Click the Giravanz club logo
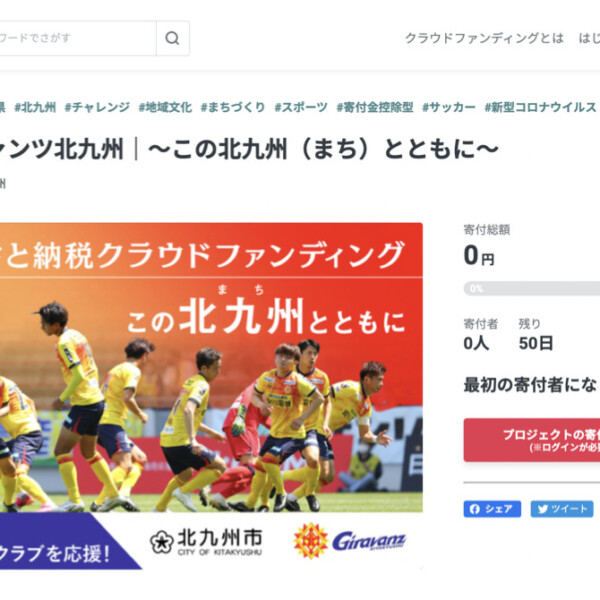Viewport: 600px width, 600px height. pyautogui.click(x=350, y=541)
